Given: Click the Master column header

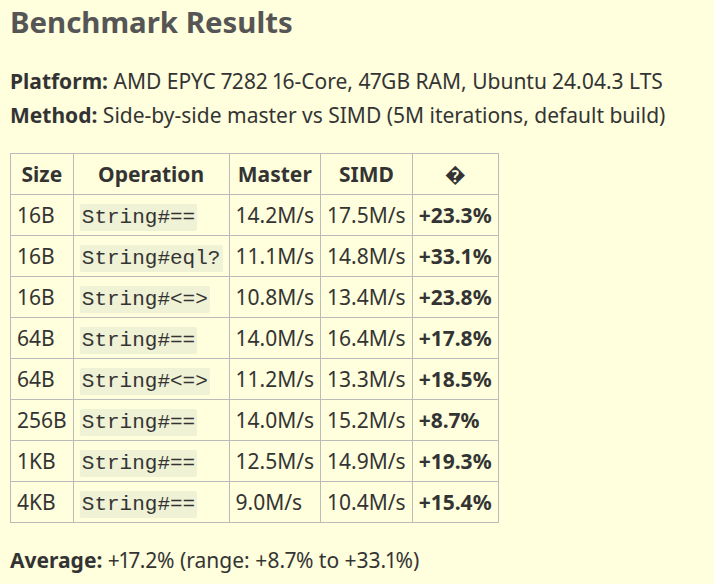Looking at the screenshot, I should click(x=275, y=175).
